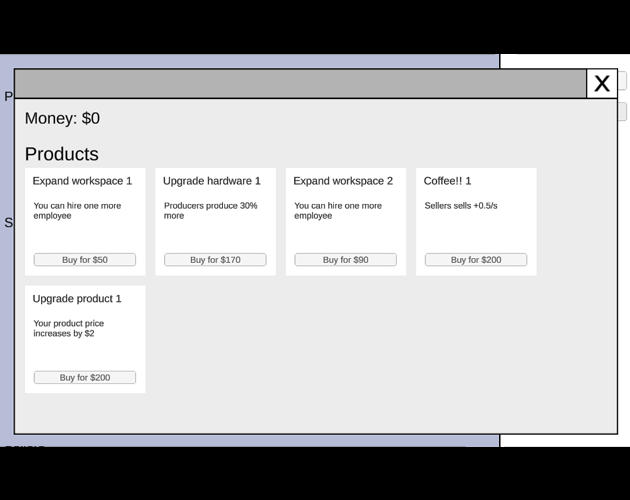This screenshot has height=500, width=630.
Task: Buy Coffee!! 1 for $200
Action: coord(476,260)
